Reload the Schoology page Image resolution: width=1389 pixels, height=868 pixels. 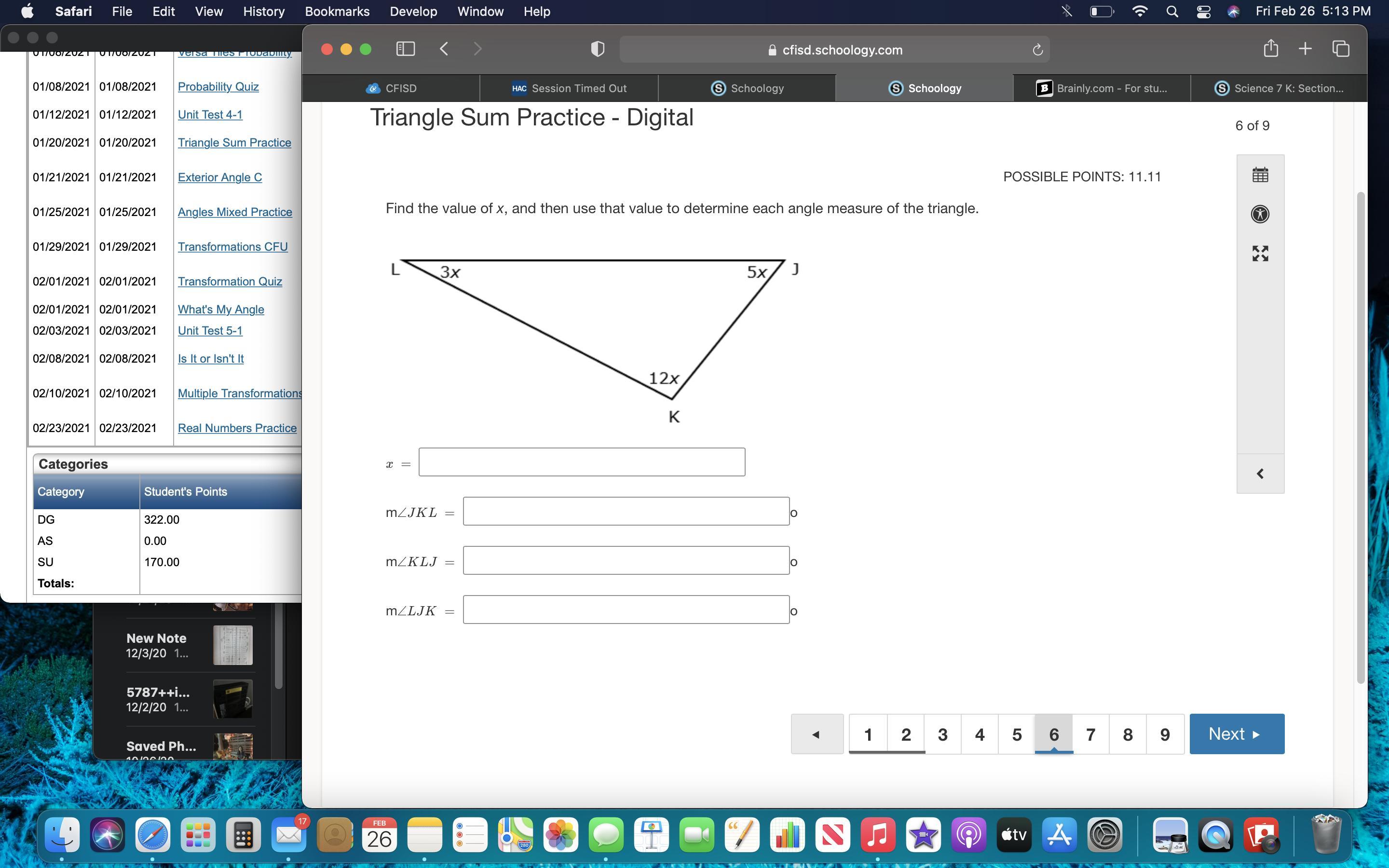point(1037,50)
